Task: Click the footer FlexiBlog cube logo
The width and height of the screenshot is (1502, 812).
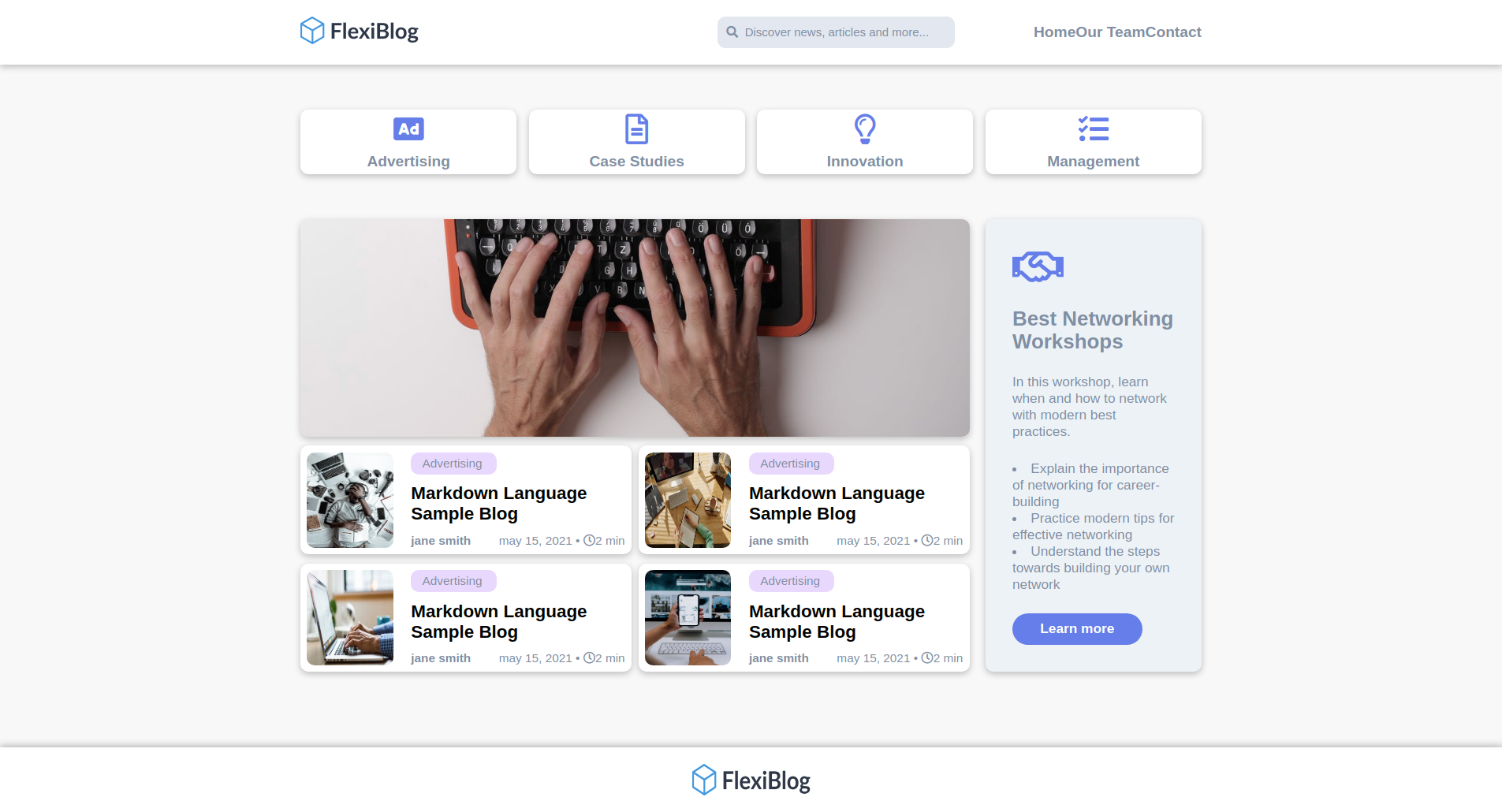Action: (704, 780)
